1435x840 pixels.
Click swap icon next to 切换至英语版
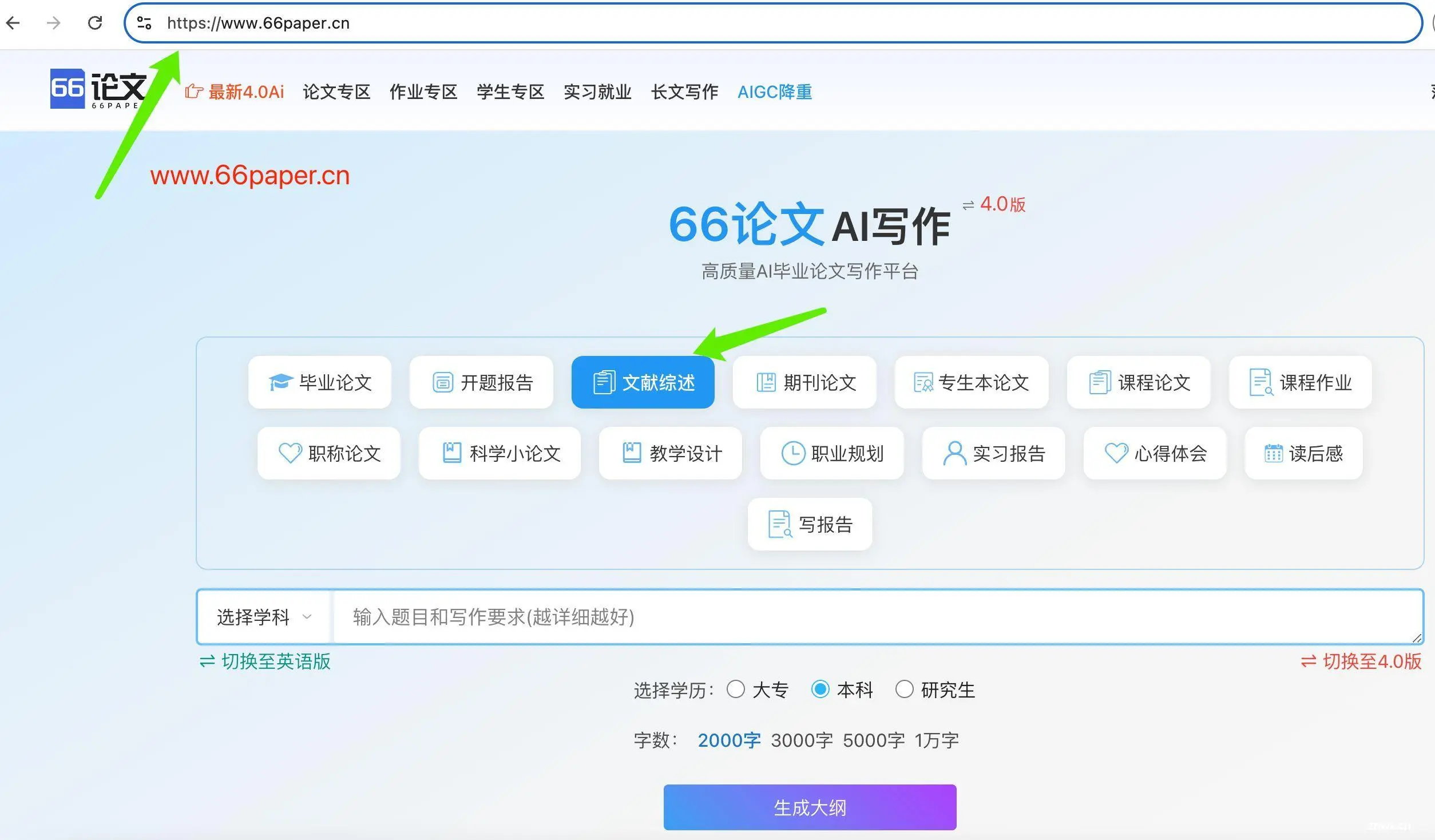(207, 661)
